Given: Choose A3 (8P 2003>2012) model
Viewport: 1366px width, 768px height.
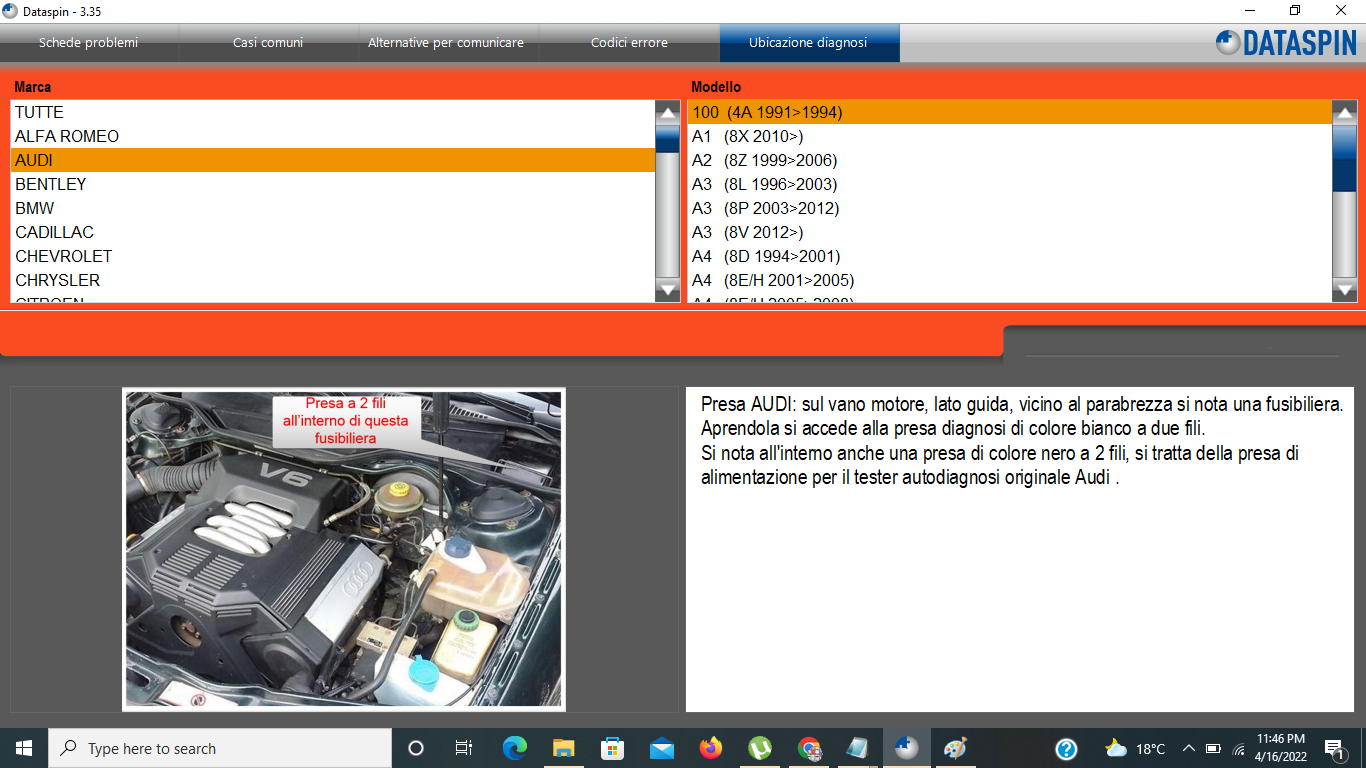Looking at the screenshot, I should point(765,208).
